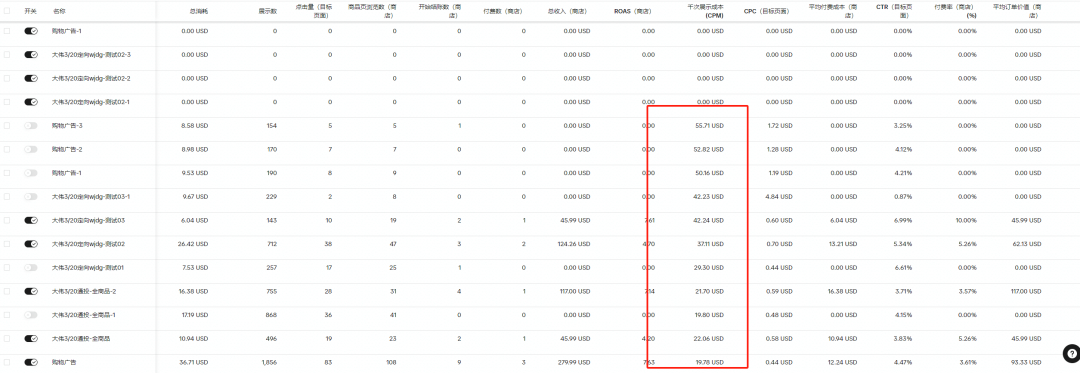Open the help question-mark icon
This screenshot has height=373, width=1080.
[x=1070, y=354]
